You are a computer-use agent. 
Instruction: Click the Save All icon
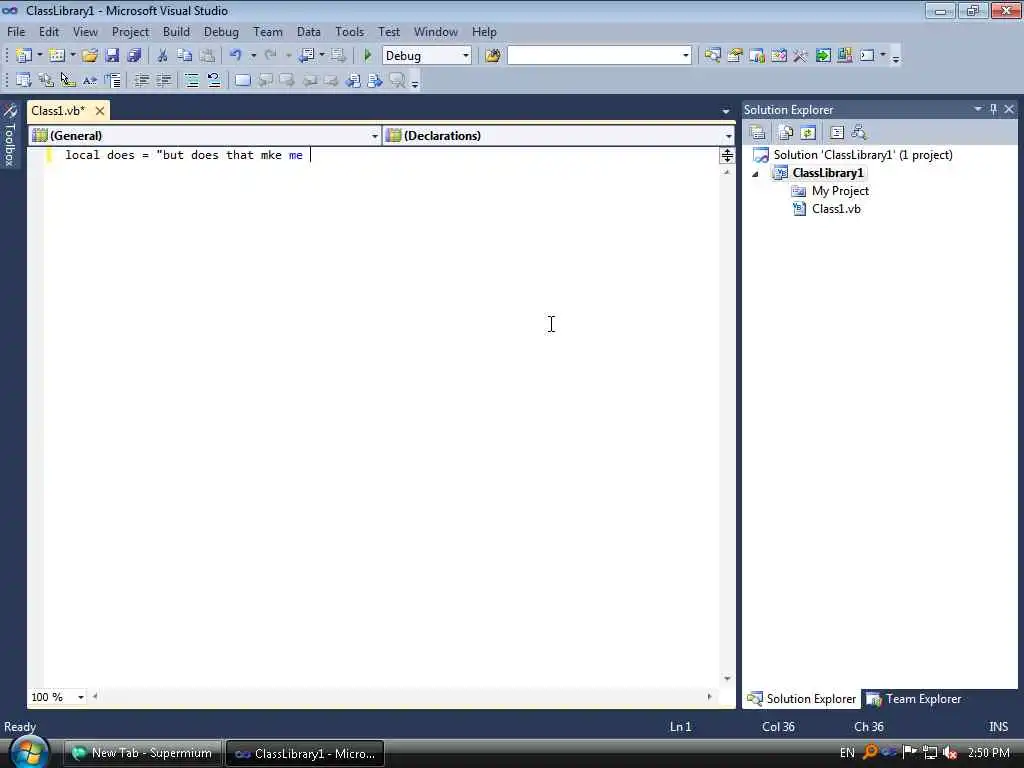[x=134, y=56]
